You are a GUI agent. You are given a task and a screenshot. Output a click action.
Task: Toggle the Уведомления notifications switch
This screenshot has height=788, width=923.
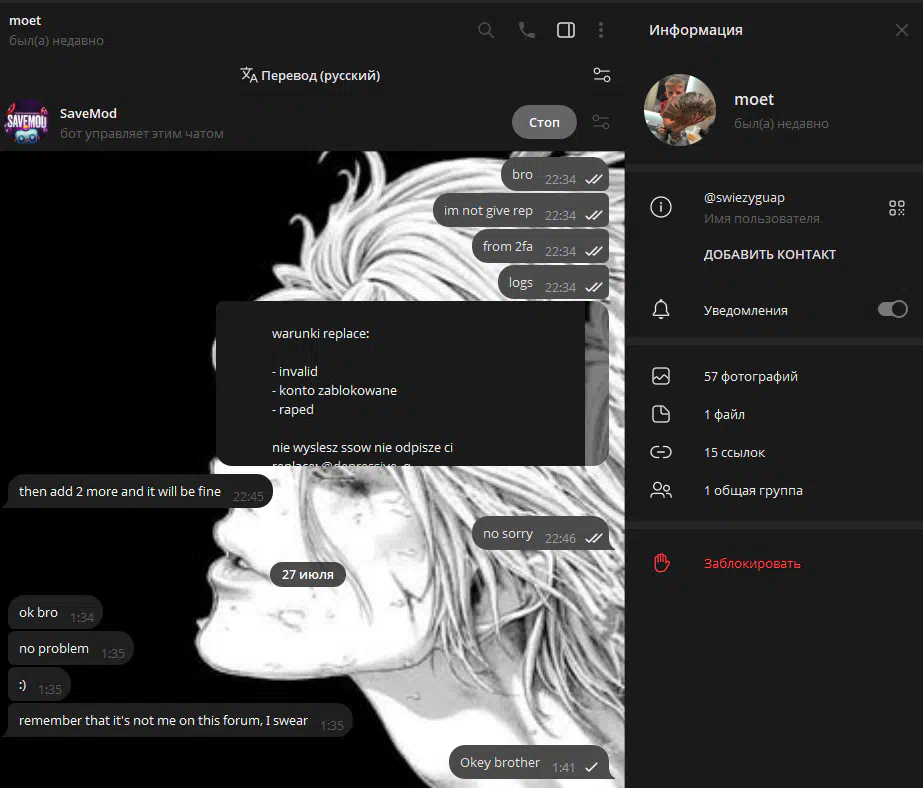coord(892,310)
